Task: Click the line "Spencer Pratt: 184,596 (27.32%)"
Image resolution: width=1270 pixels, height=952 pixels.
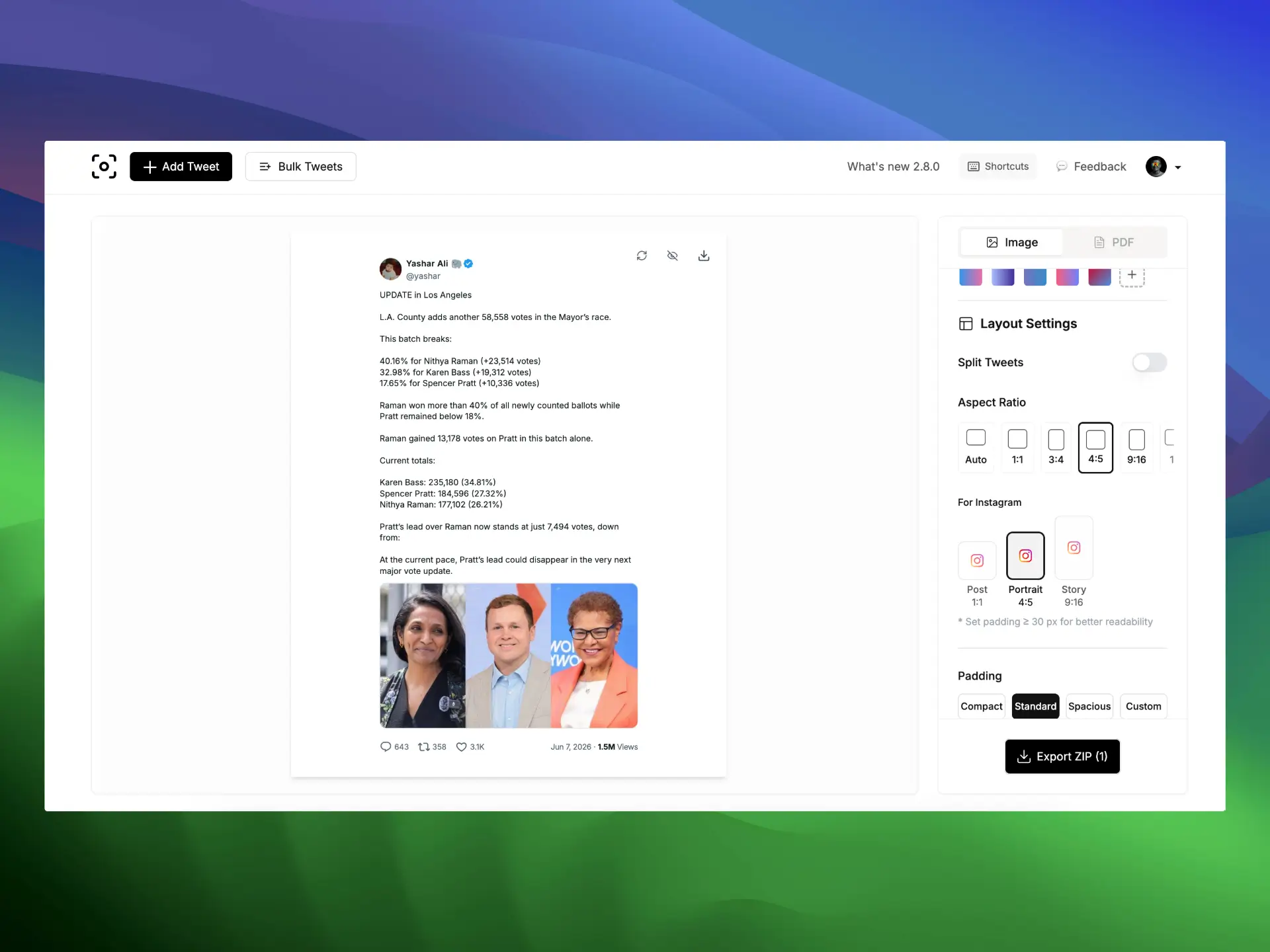Action: (x=443, y=494)
